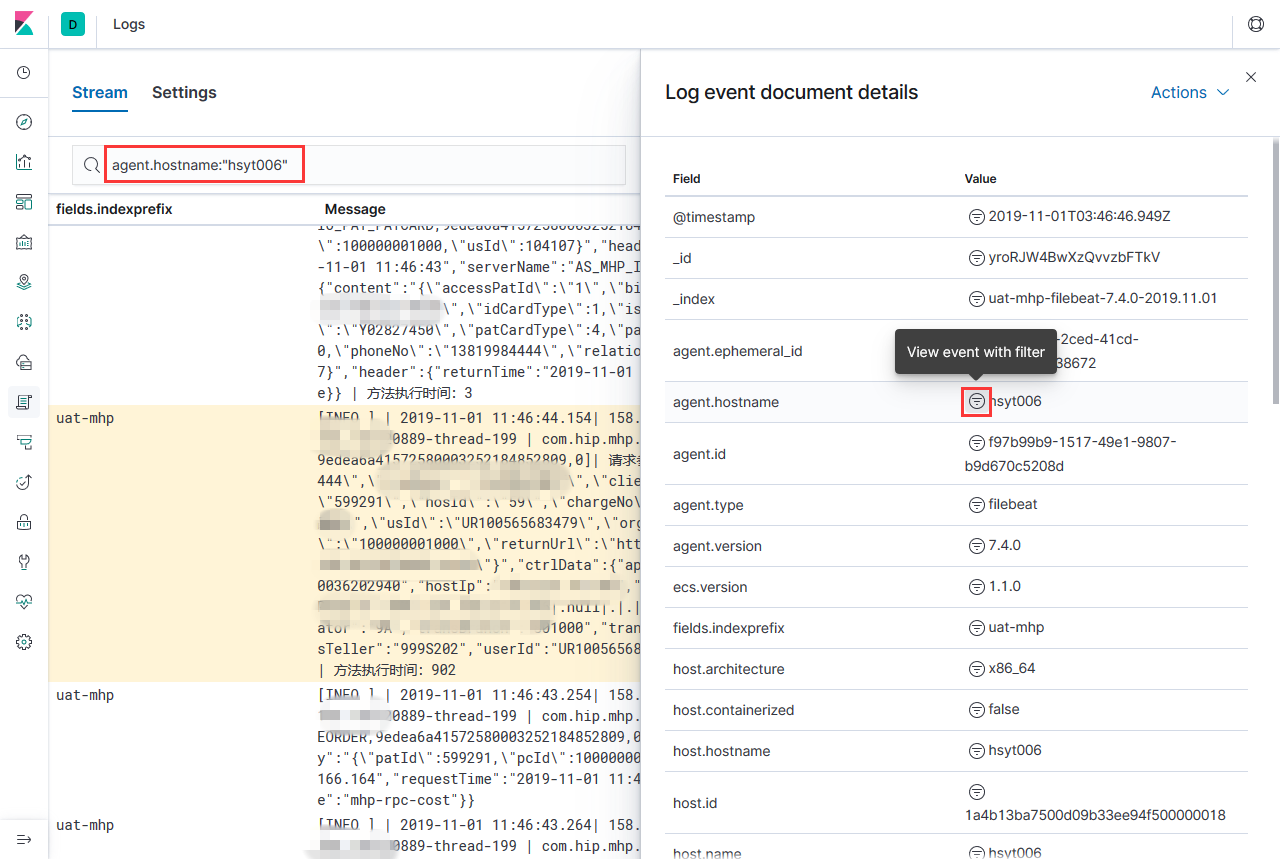The image size is (1280, 859).
Task: Open Dev Tools wrench icon
Action: (24, 562)
